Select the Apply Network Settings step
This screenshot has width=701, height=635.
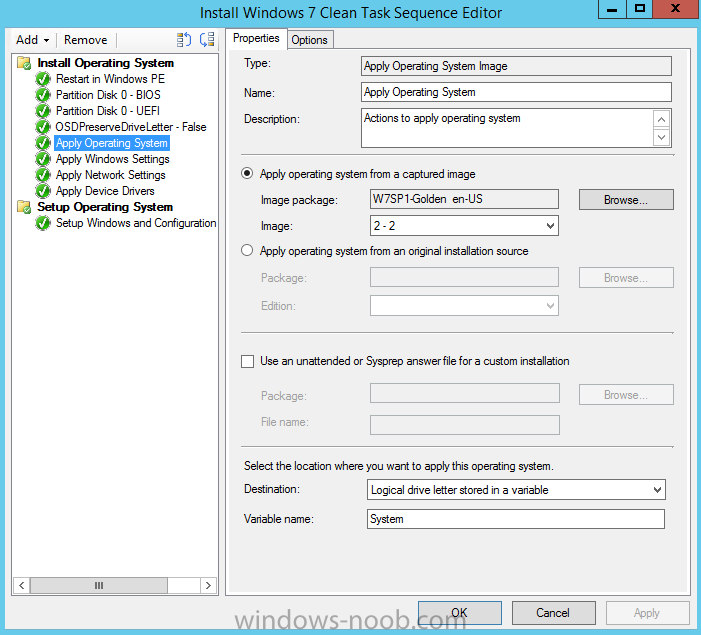tap(111, 175)
